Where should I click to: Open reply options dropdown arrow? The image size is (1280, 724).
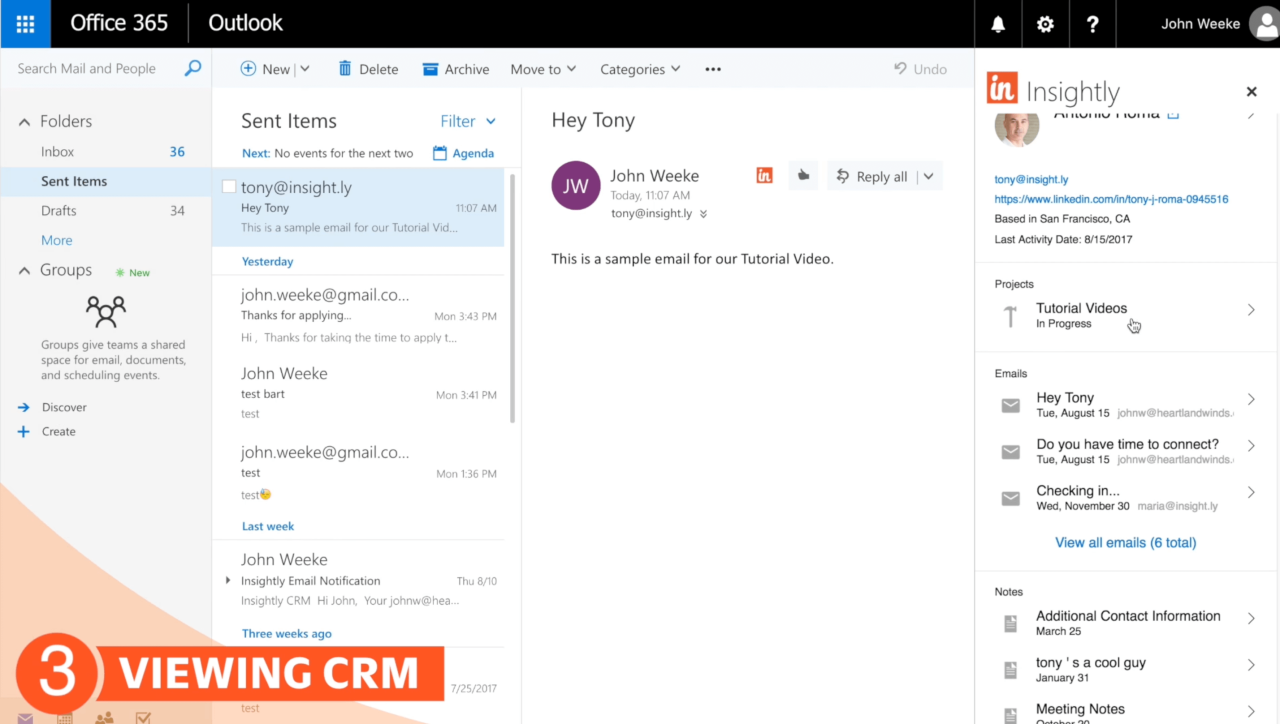coord(928,176)
